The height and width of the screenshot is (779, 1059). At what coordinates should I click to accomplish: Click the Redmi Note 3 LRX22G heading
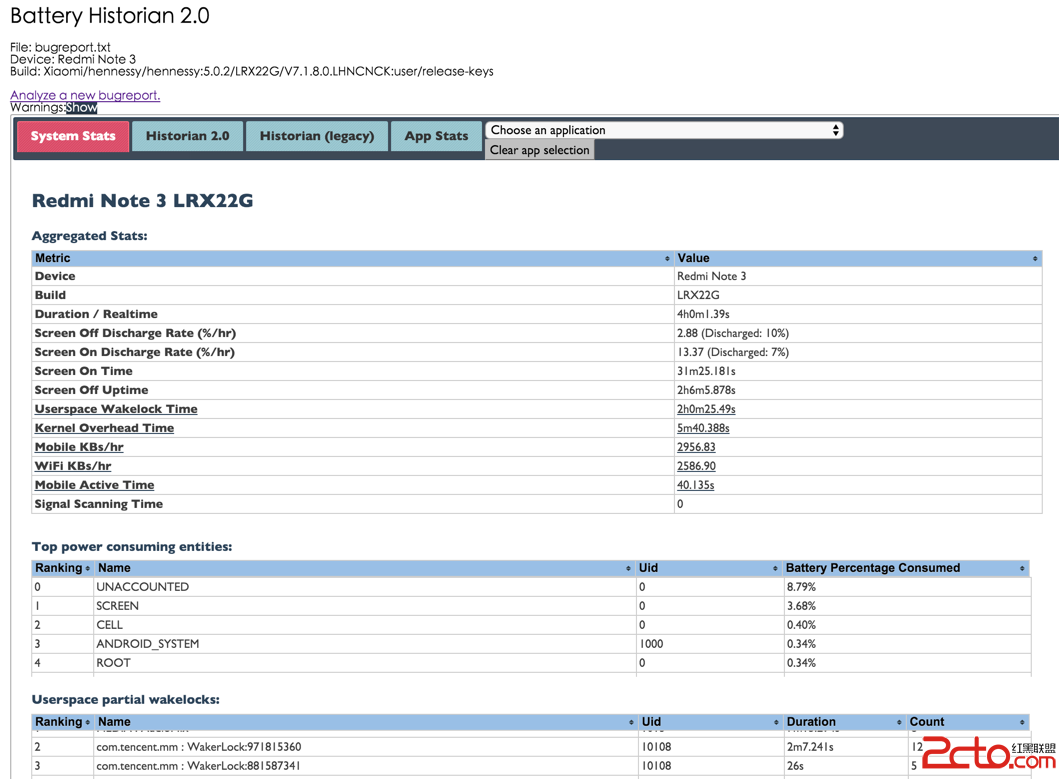[x=143, y=201]
